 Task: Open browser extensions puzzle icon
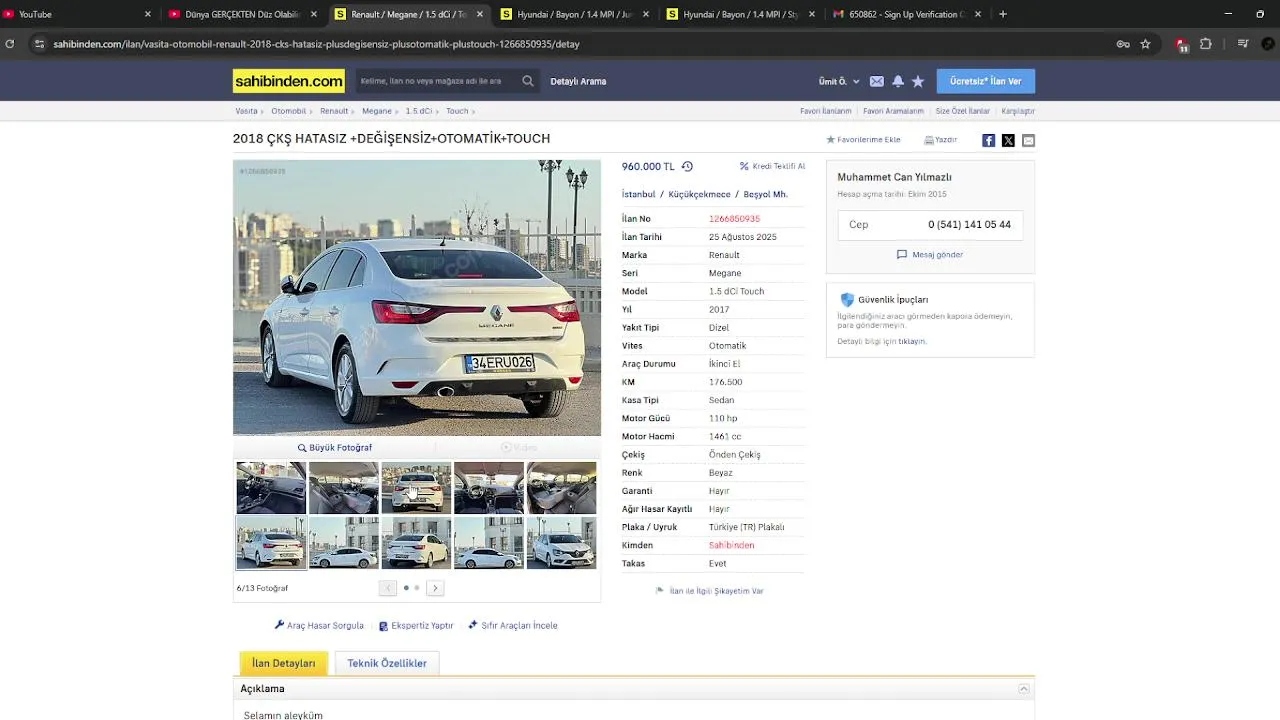tap(1206, 44)
